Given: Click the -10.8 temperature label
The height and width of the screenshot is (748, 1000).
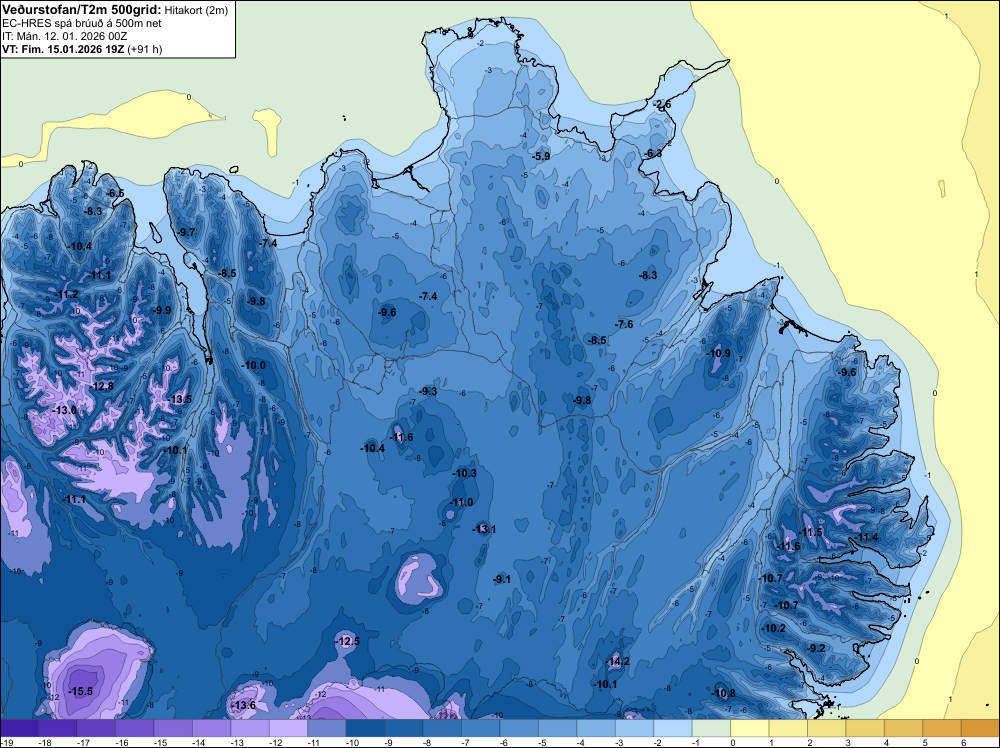Looking at the screenshot, I should coord(724,694).
